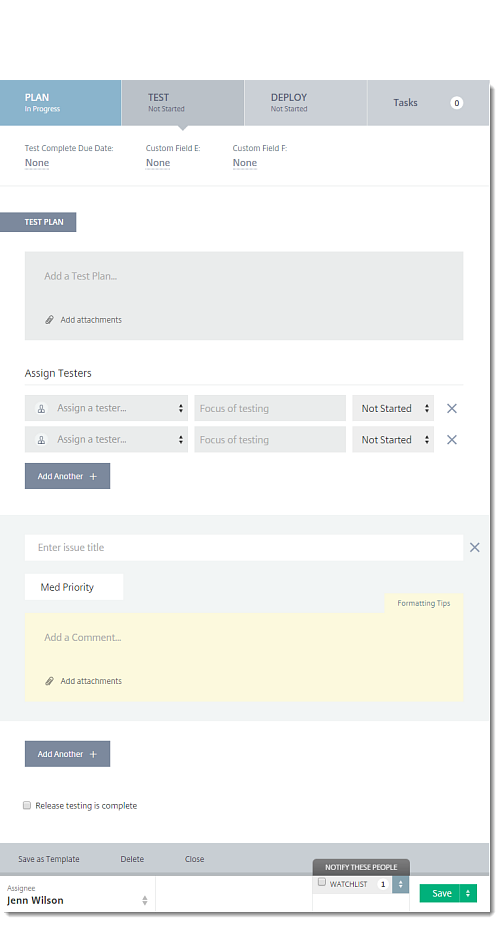500x927 pixels.
Task: Click Add Another under Assign Testers
Action: click(67, 476)
